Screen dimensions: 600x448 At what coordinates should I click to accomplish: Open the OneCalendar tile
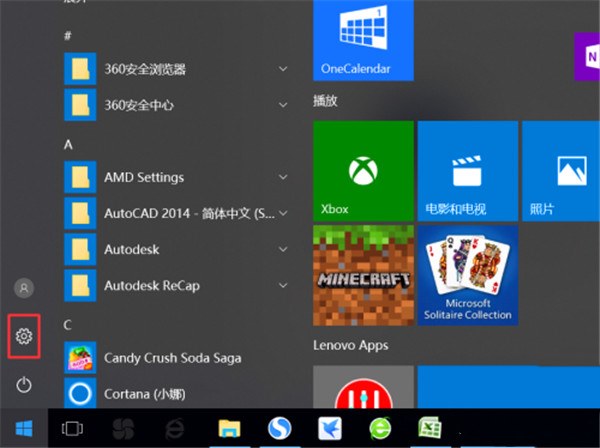click(363, 40)
